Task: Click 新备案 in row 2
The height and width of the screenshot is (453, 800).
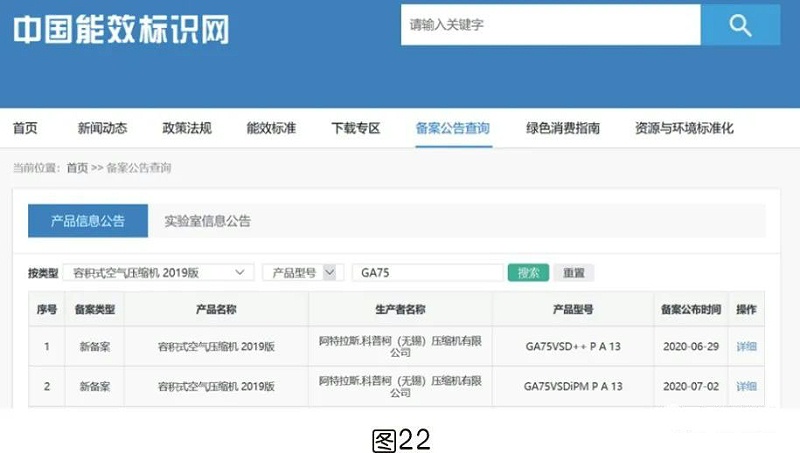Action: 94,386
